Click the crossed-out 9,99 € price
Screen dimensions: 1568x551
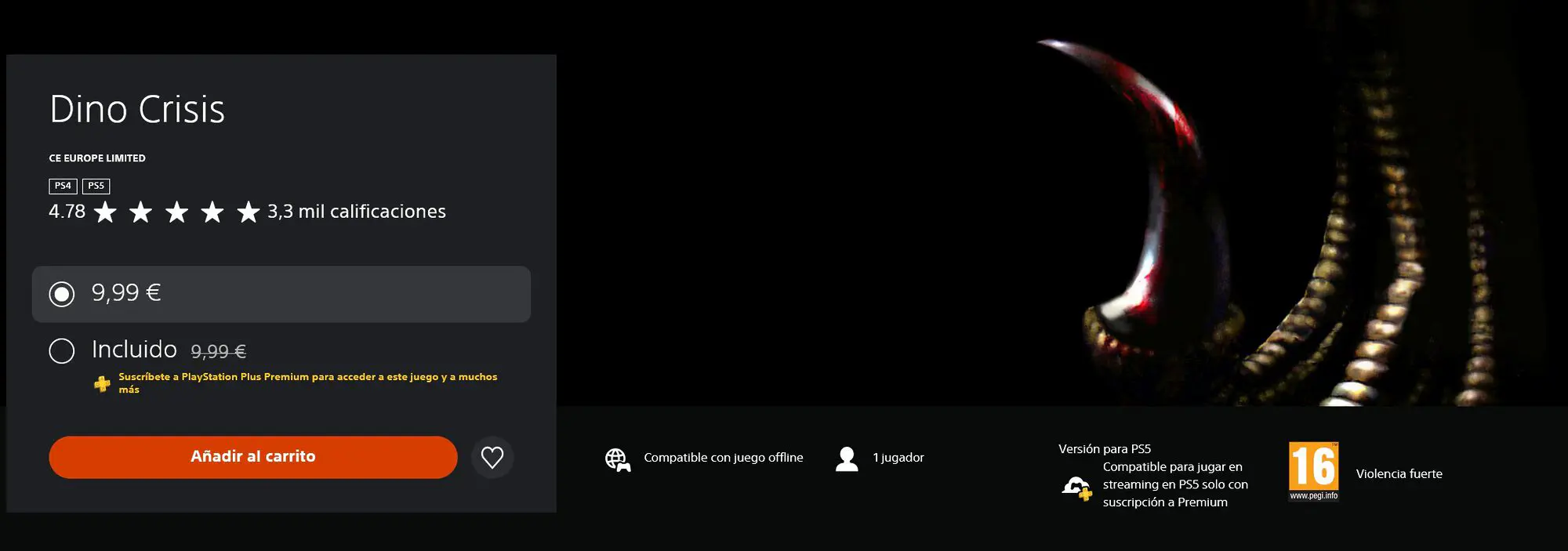[219, 352]
